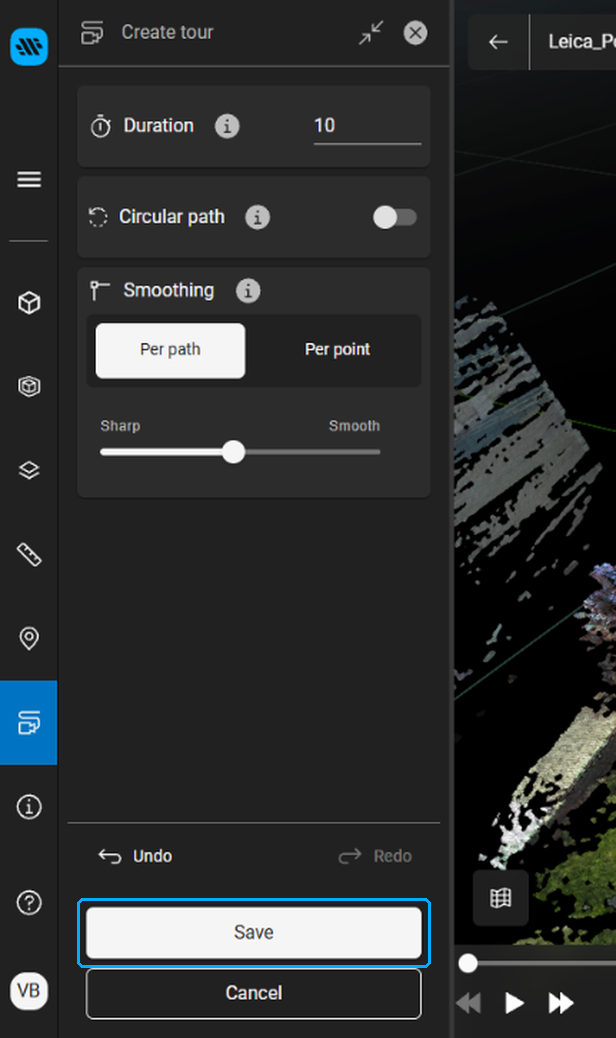Play the tour preview
The height and width of the screenshot is (1038, 616).
(x=514, y=1003)
